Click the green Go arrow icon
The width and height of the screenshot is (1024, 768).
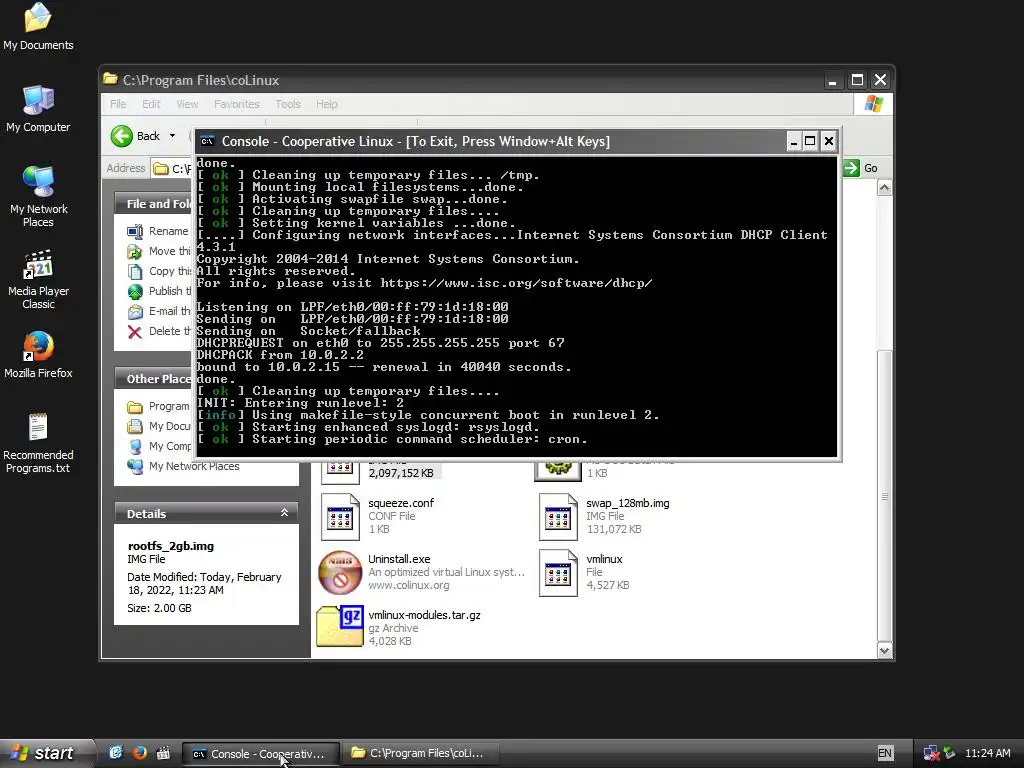pos(851,168)
